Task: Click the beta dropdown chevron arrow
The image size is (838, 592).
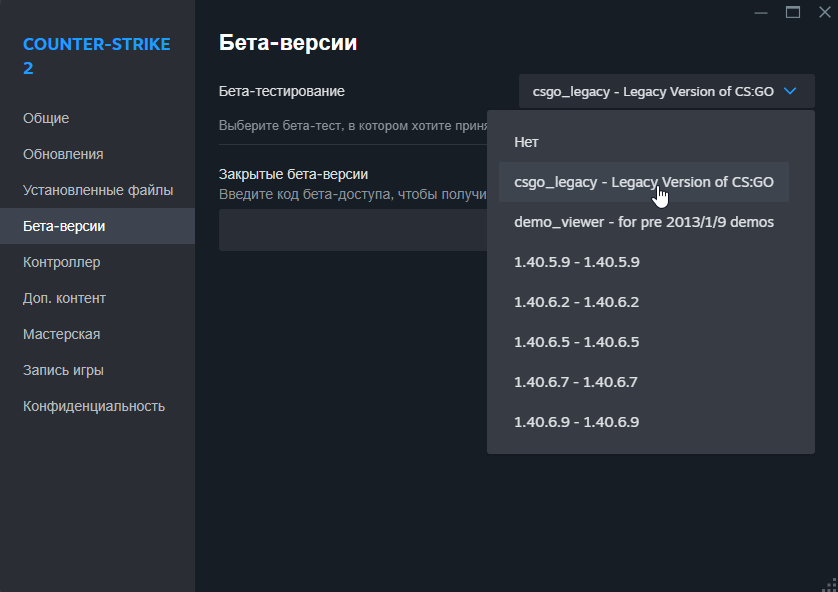Action: click(790, 91)
